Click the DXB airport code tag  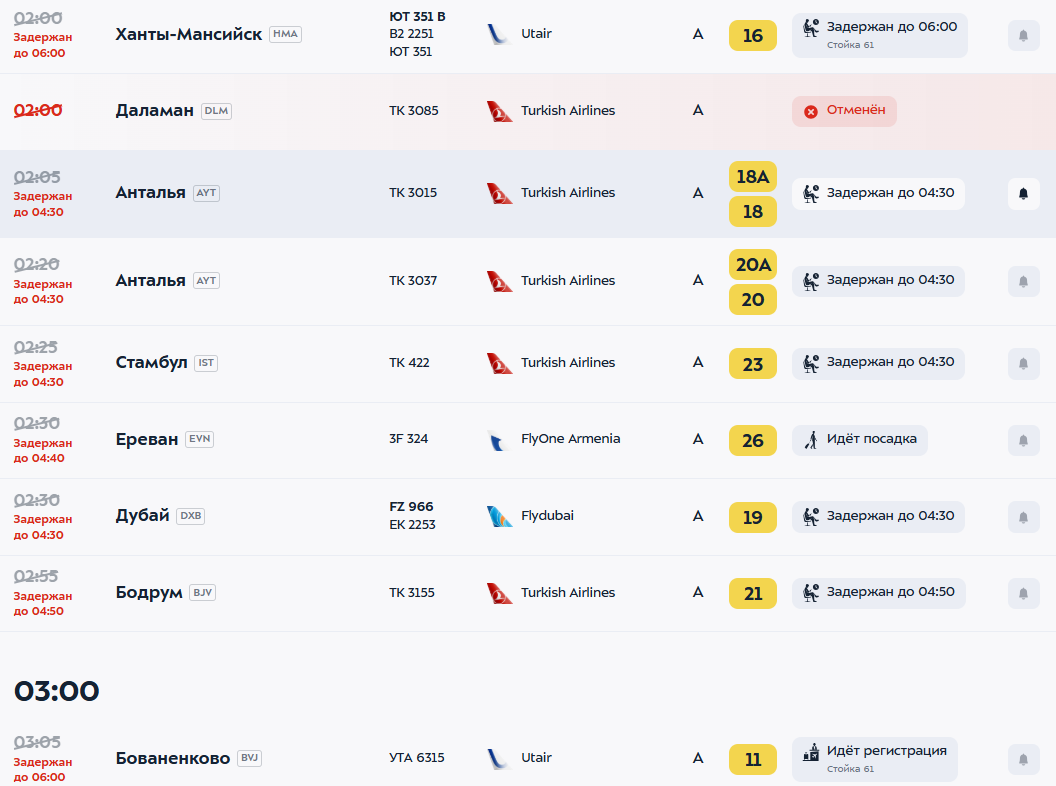(191, 516)
